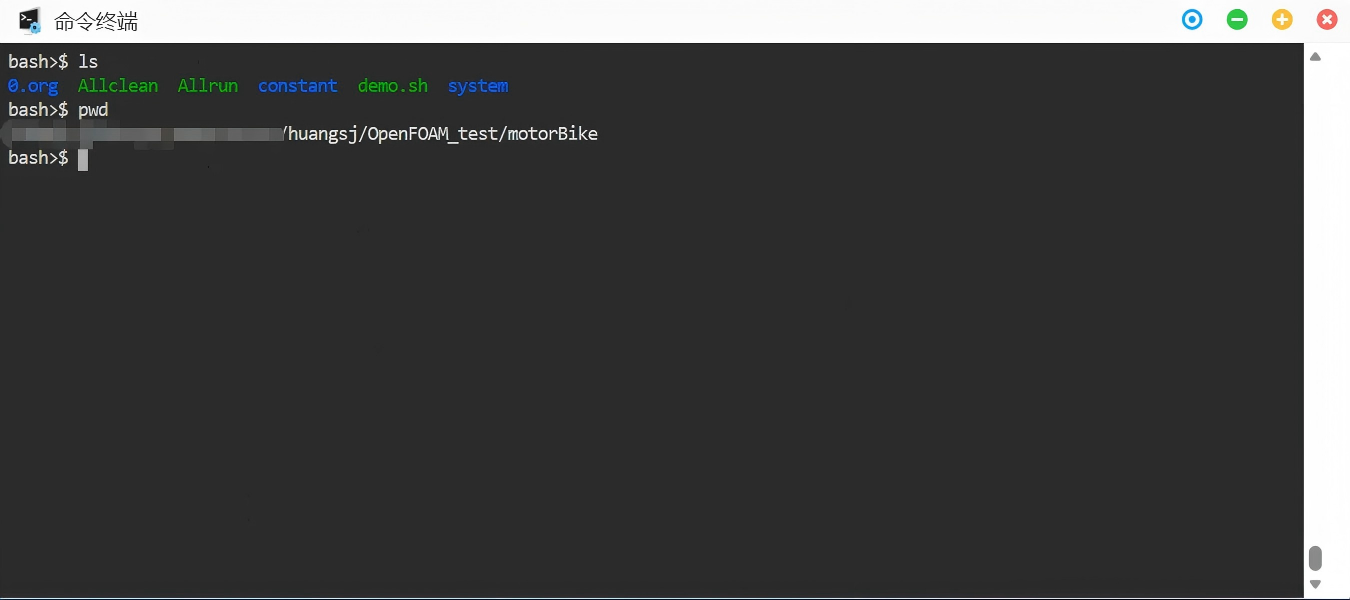Viewport: 1350px width, 600px height.
Task: Click the demo.sh file name
Action: click(x=393, y=86)
